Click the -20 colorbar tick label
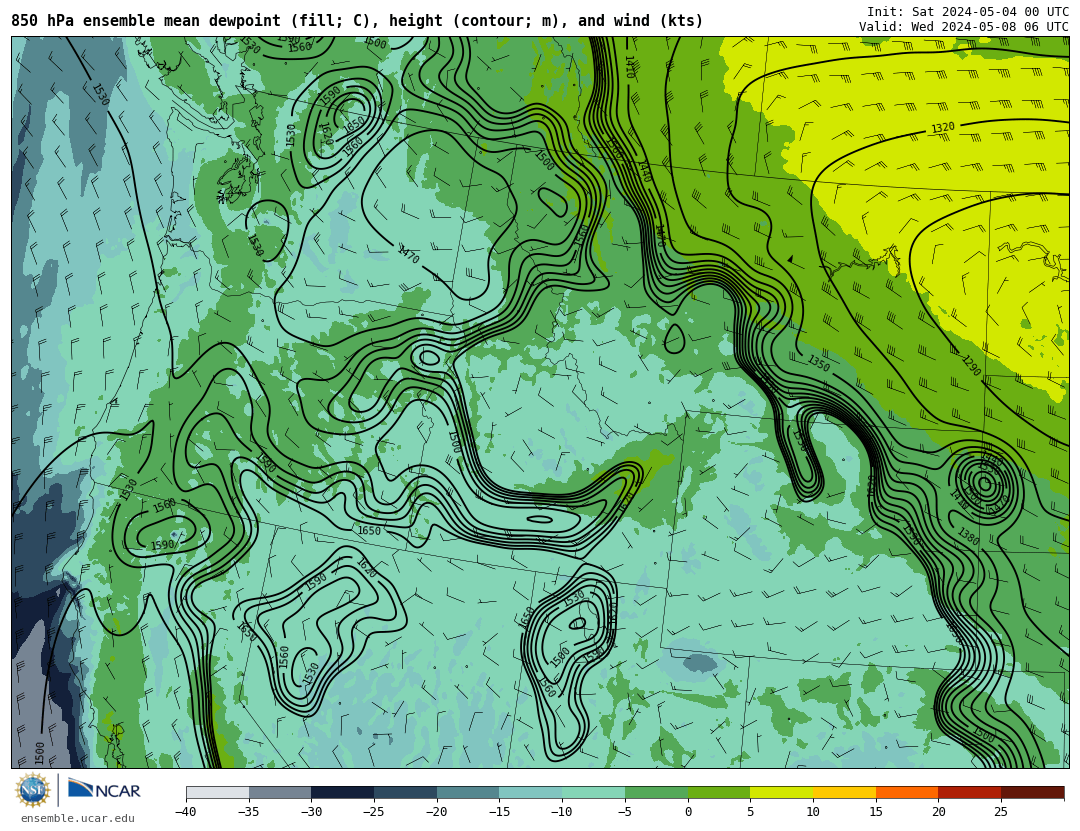1080x831 pixels. pos(436,812)
